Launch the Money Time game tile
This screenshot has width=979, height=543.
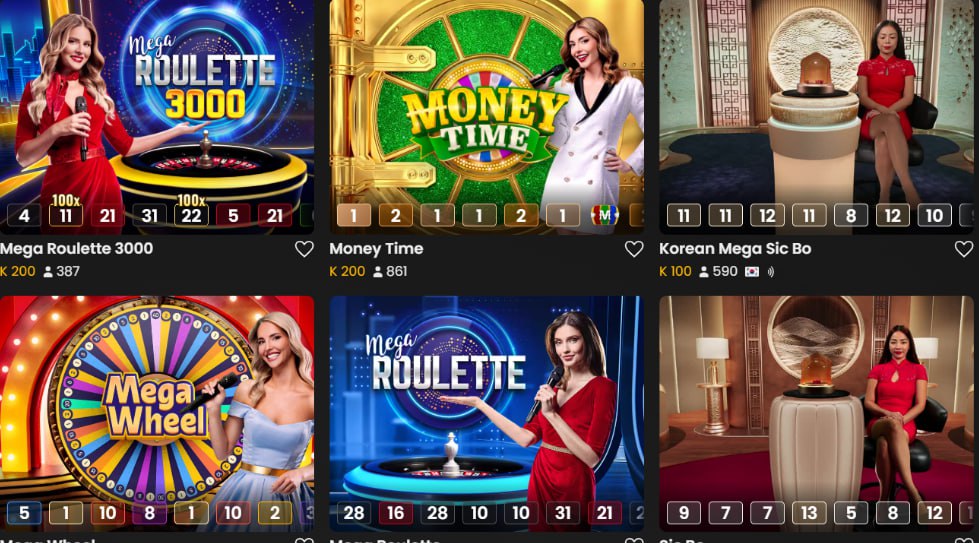pyautogui.click(x=486, y=117)
